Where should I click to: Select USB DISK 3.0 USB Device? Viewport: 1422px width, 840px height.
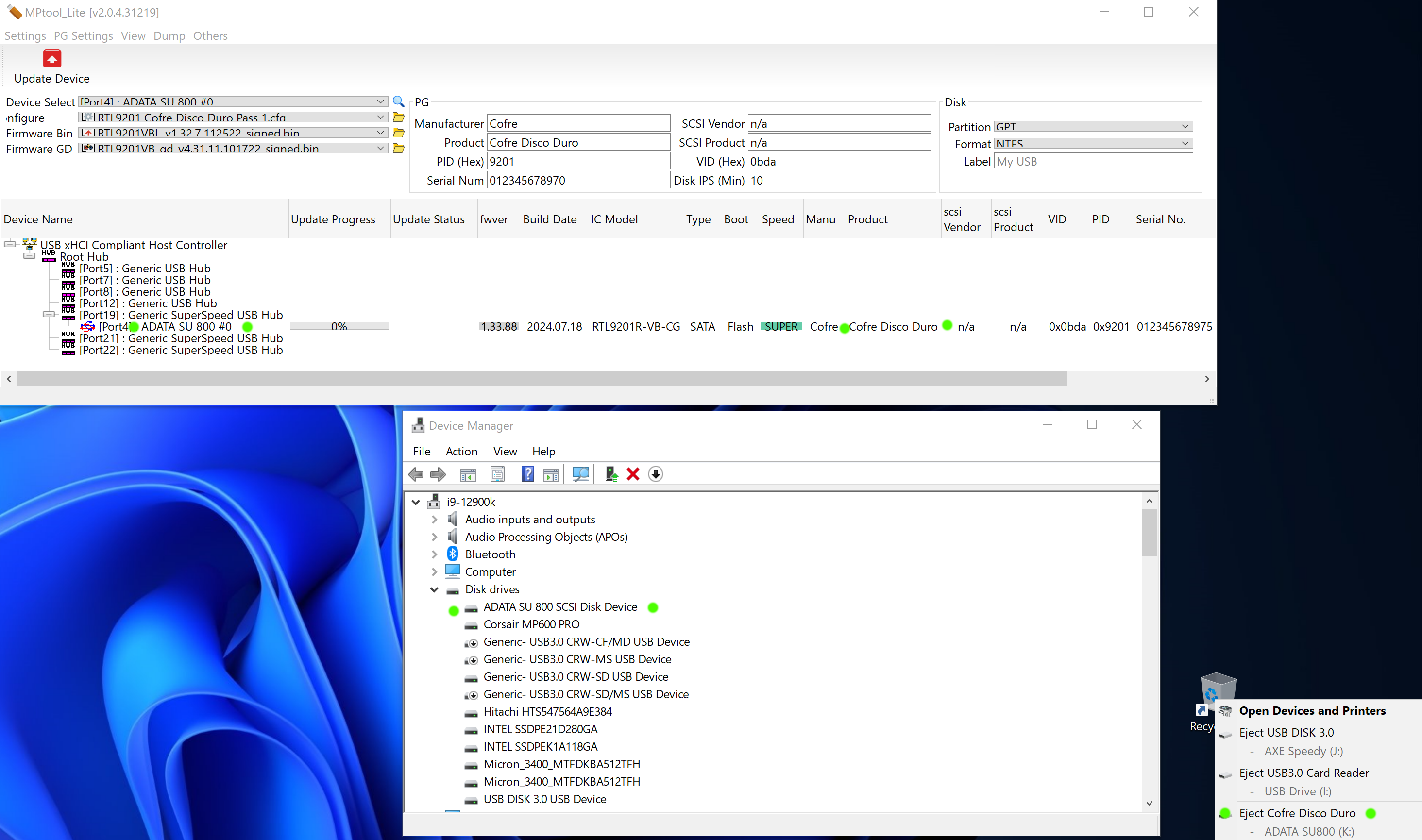click(x=544, y=799)
